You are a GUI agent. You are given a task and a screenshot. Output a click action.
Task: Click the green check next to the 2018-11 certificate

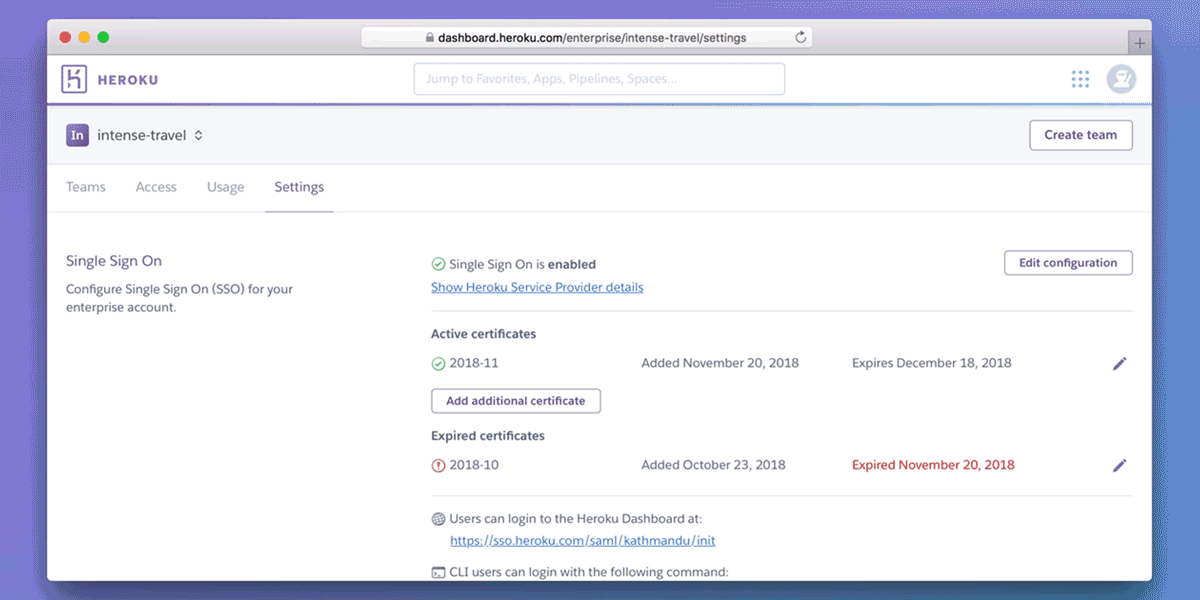pyautogui.click(x=438, y=363)
